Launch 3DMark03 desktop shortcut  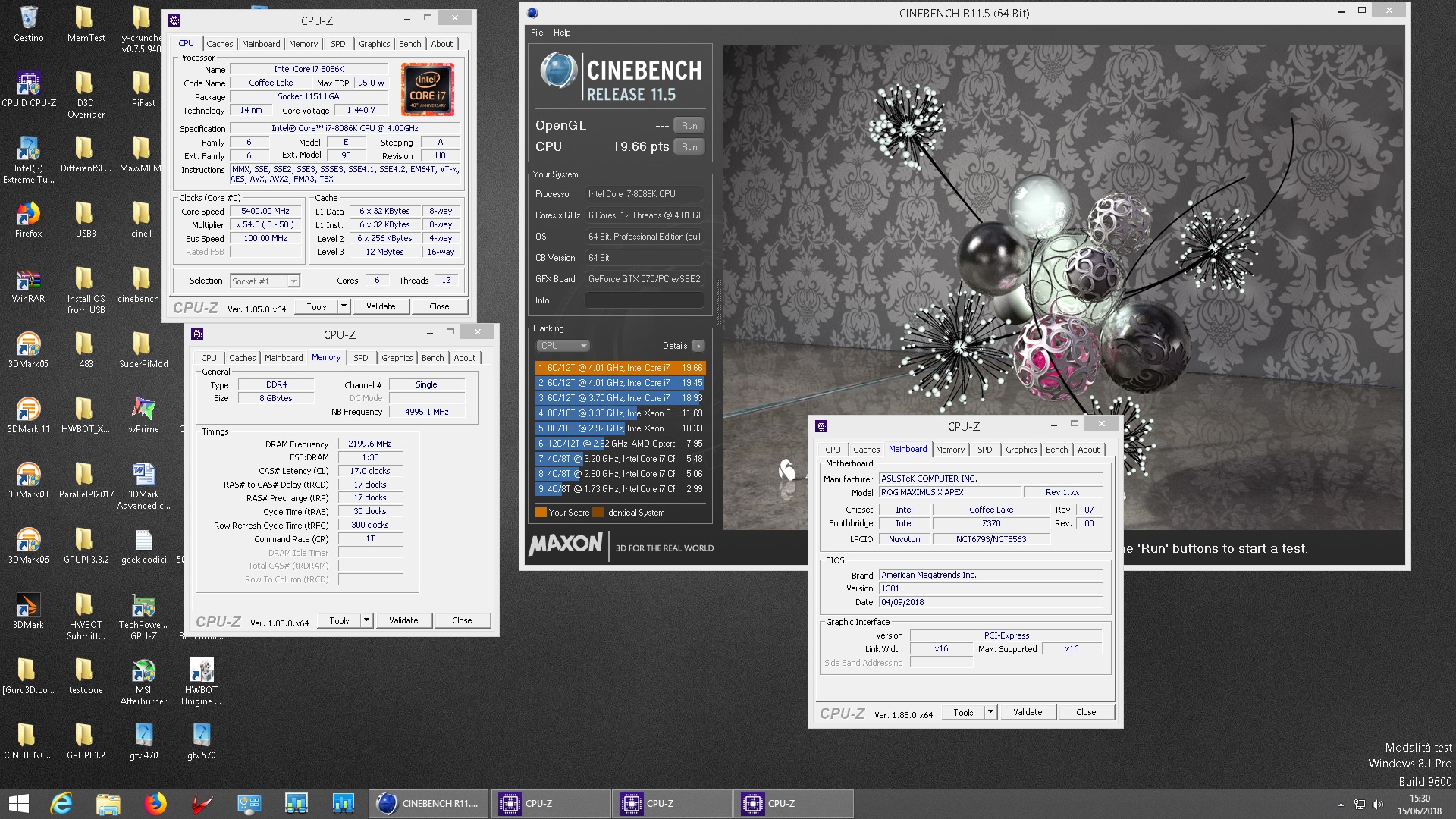point(28,480)
